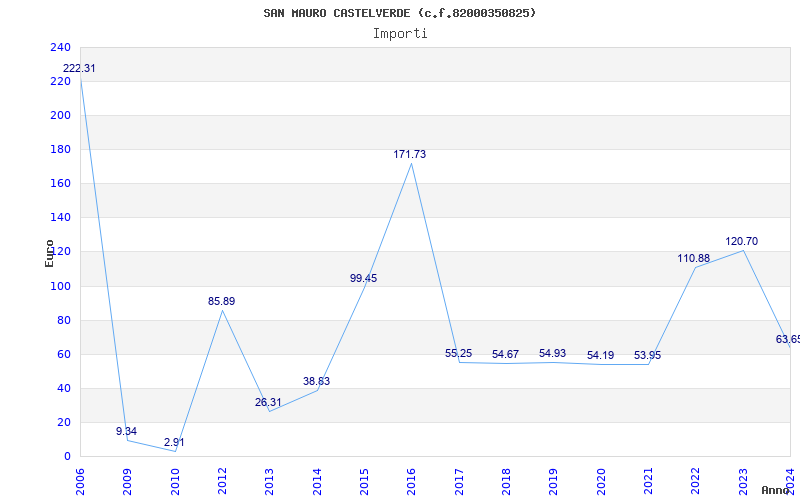Click the 53.95 value label
The height and width of the screenshot is (500, 800).
pyautogui.click(x=647, y=355)
